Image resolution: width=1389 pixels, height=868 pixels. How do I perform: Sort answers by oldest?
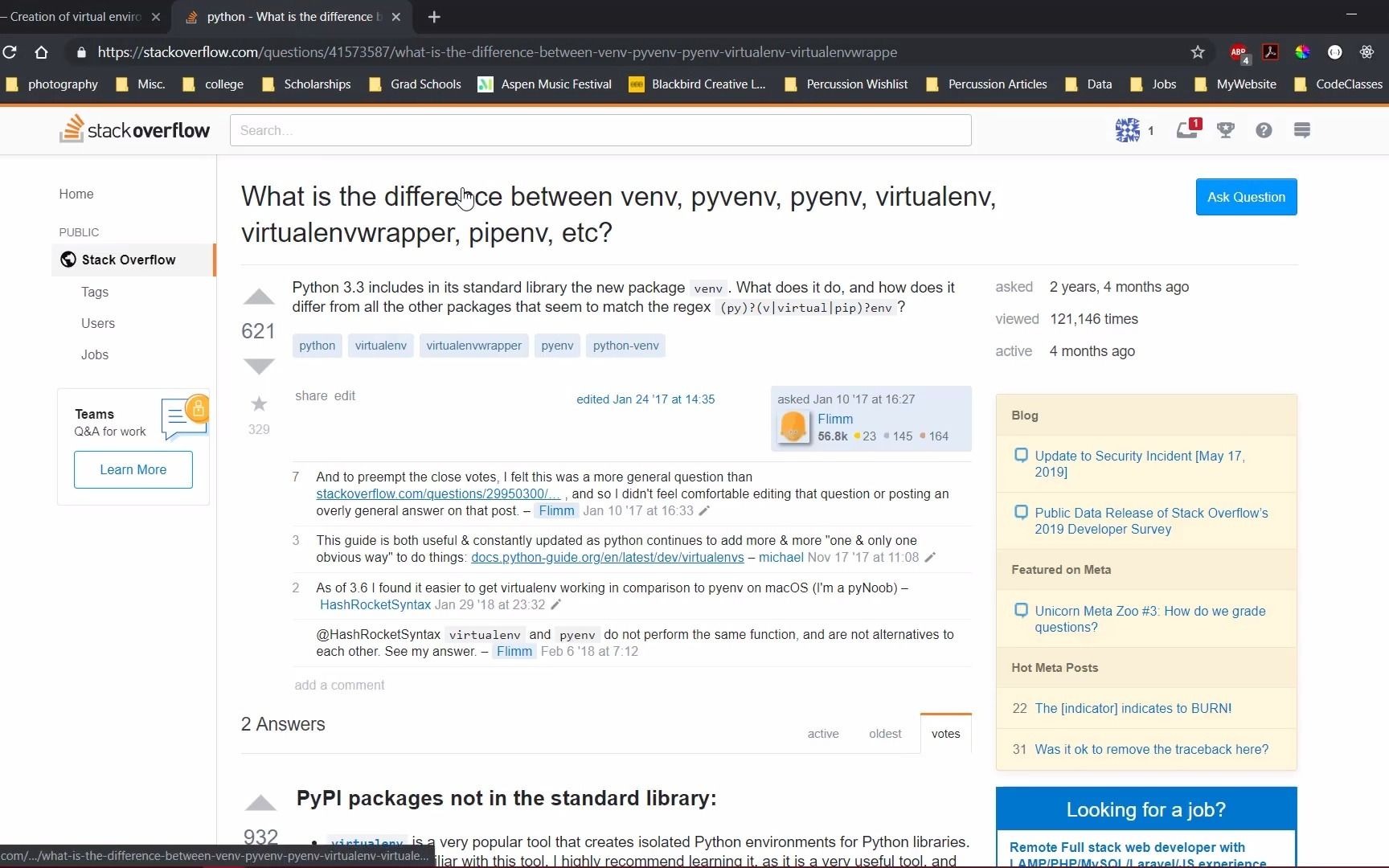885,734
